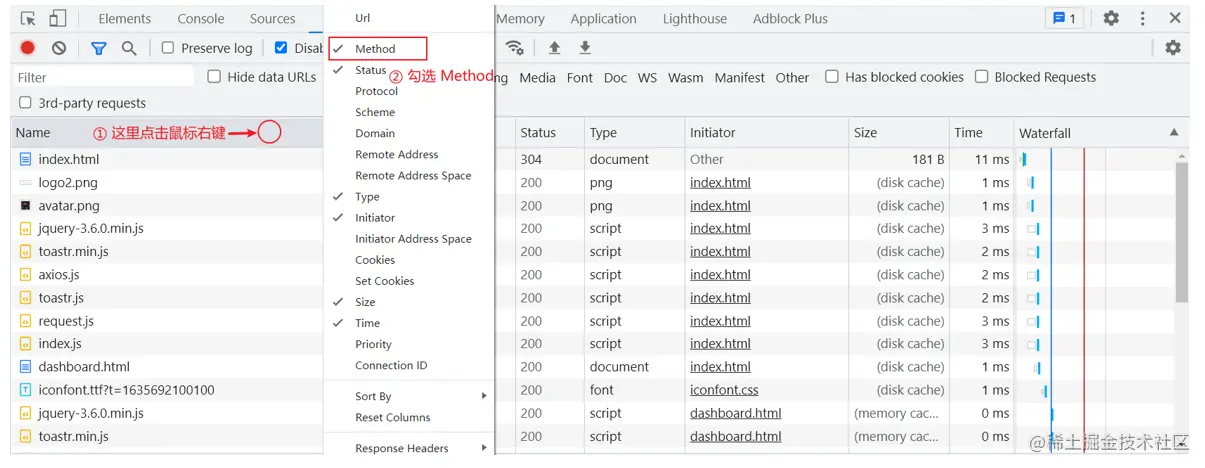Filter requests by WS type
Image resolution: width=1205 pixels, height=468 pixels.
click(648, 77)
